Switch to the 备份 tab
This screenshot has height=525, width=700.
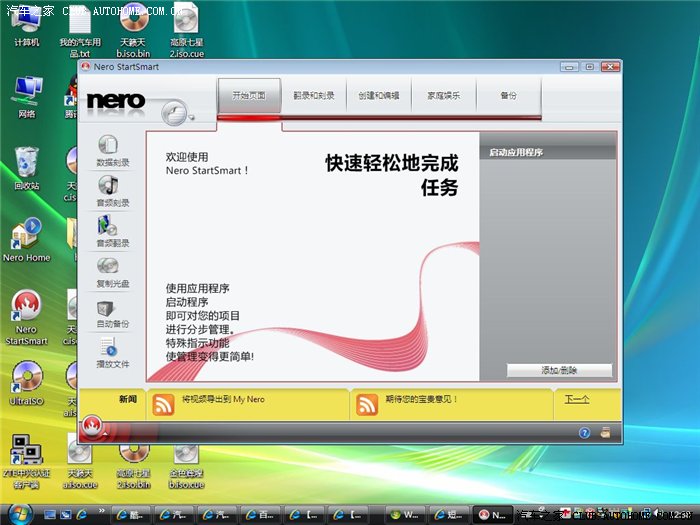[x=508, y=95]
